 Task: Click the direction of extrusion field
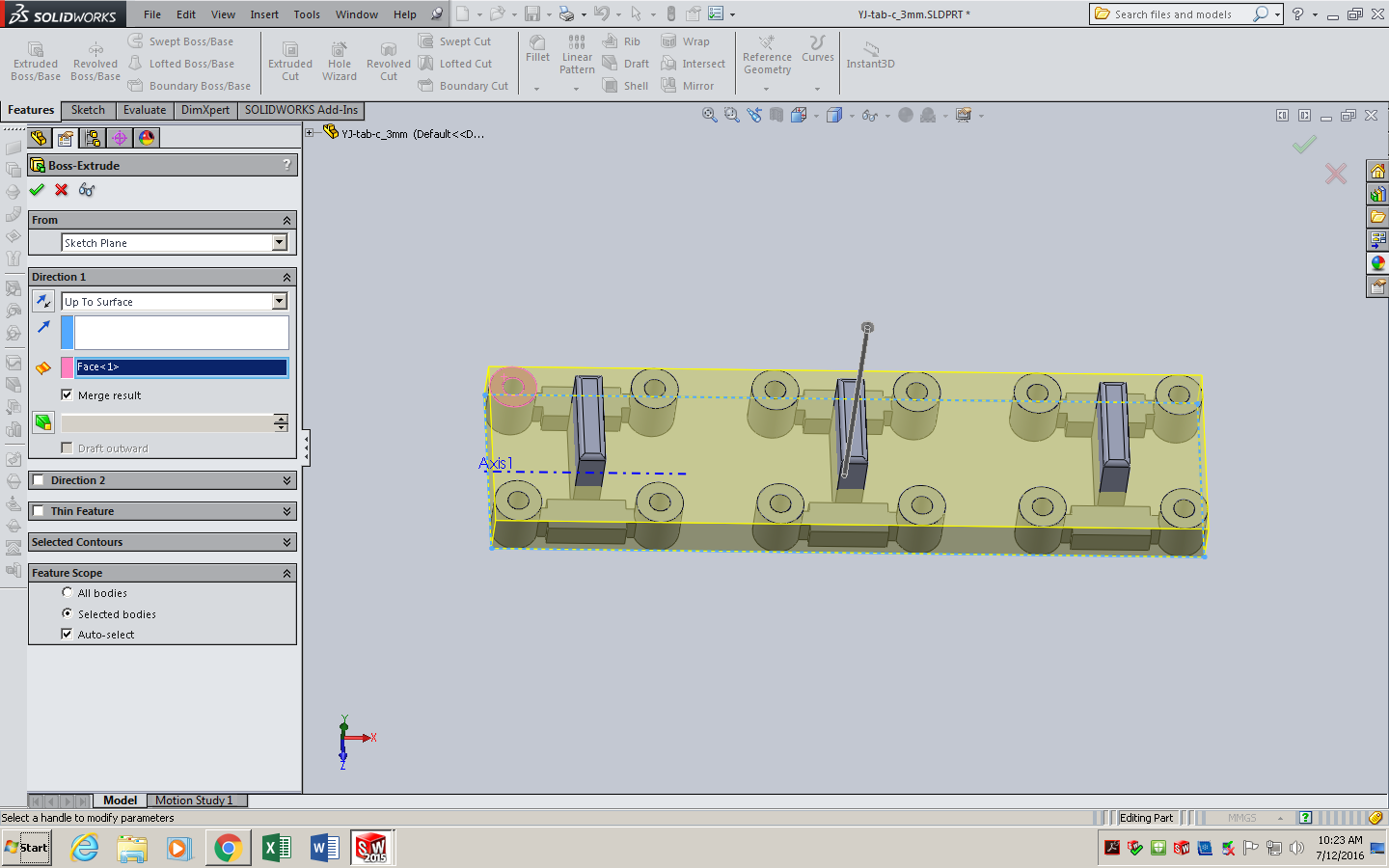[x=181, y=333]
